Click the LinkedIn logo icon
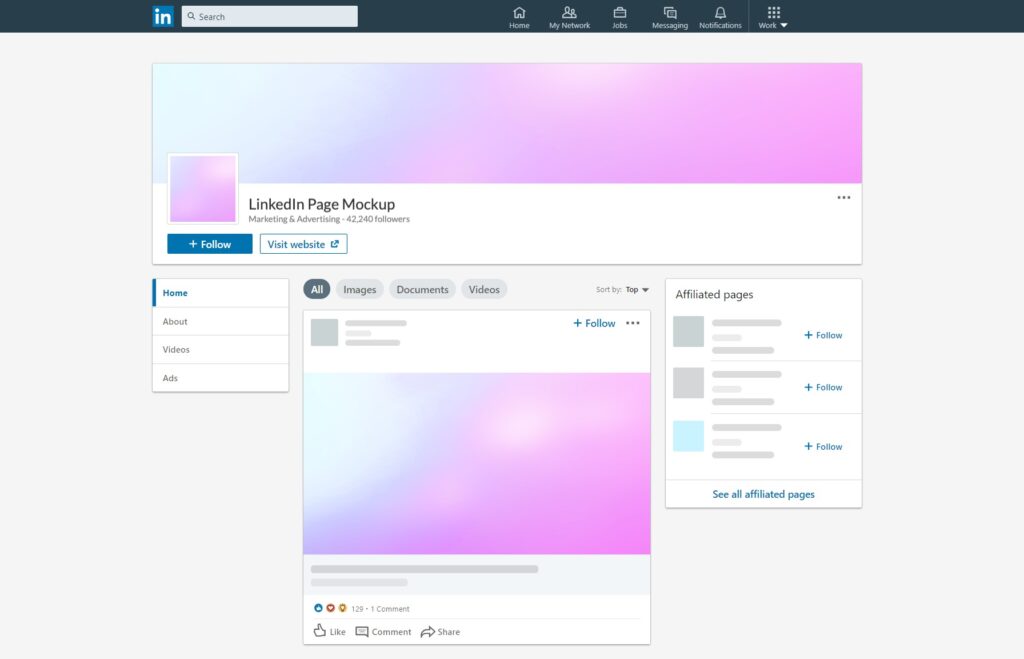 163,16
